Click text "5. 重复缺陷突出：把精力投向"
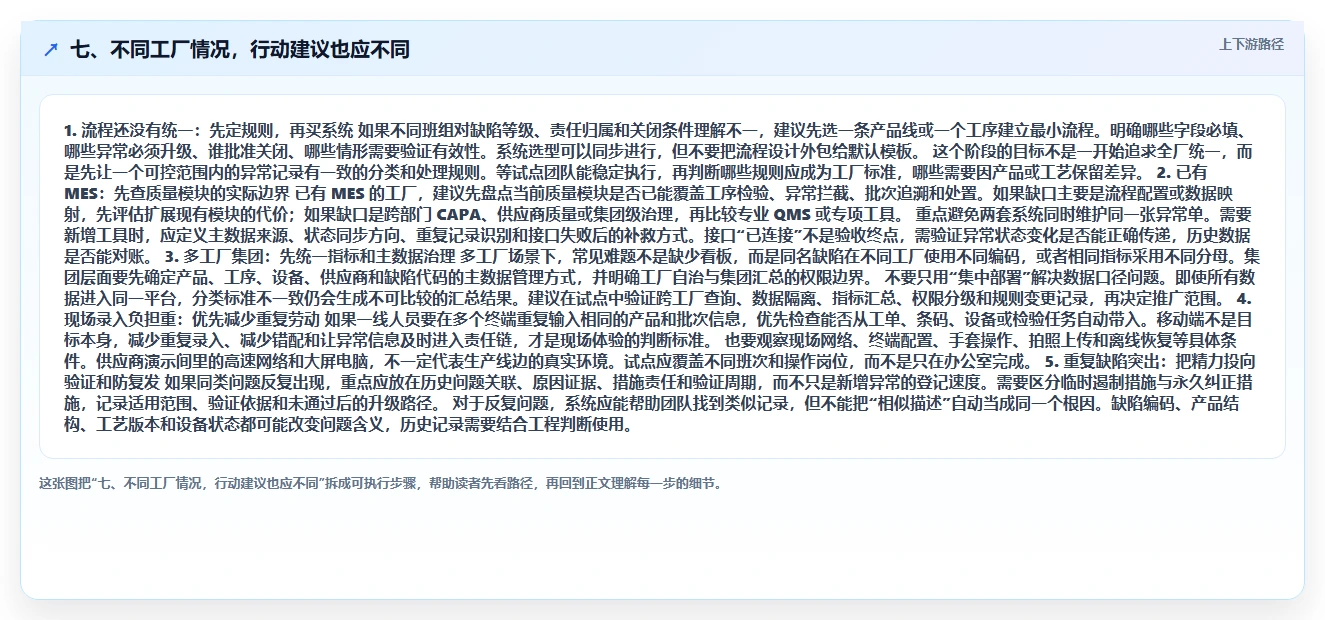1325x620 pixels. pos(1150,361)
